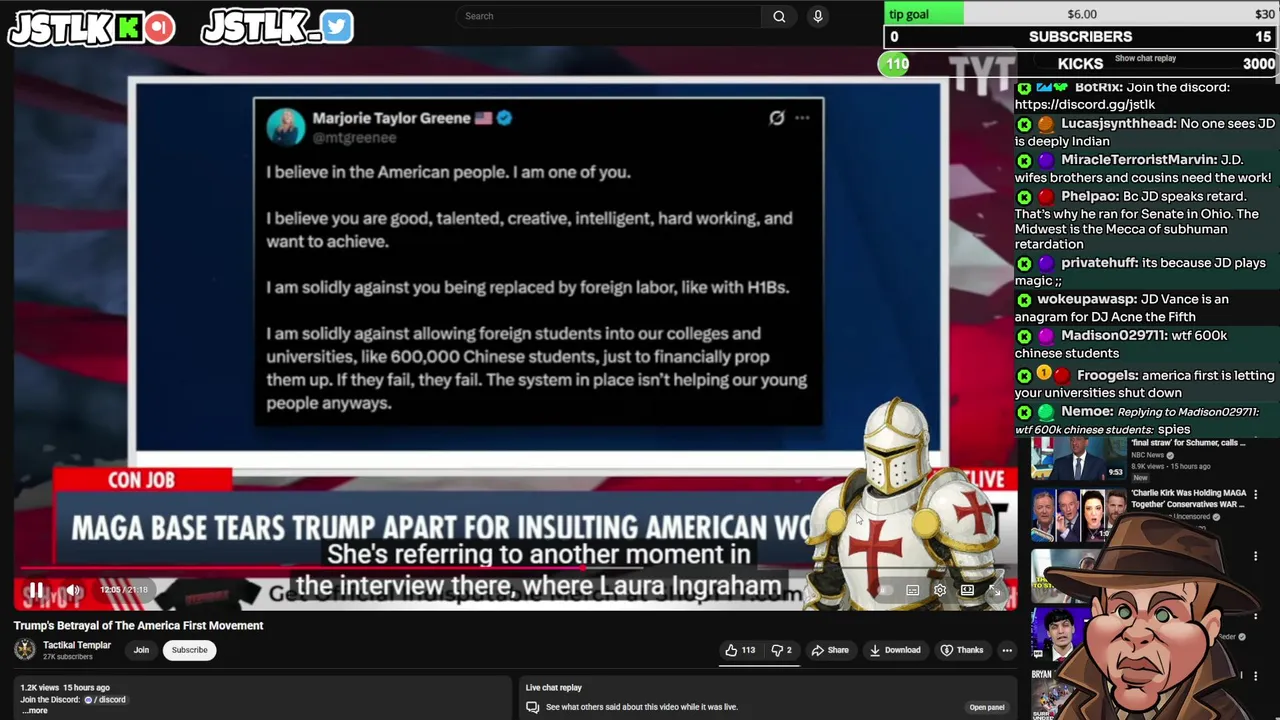Download the video
Image resolution: width=1280 pixels, height=720 pixels.
[x=895, y=650]
